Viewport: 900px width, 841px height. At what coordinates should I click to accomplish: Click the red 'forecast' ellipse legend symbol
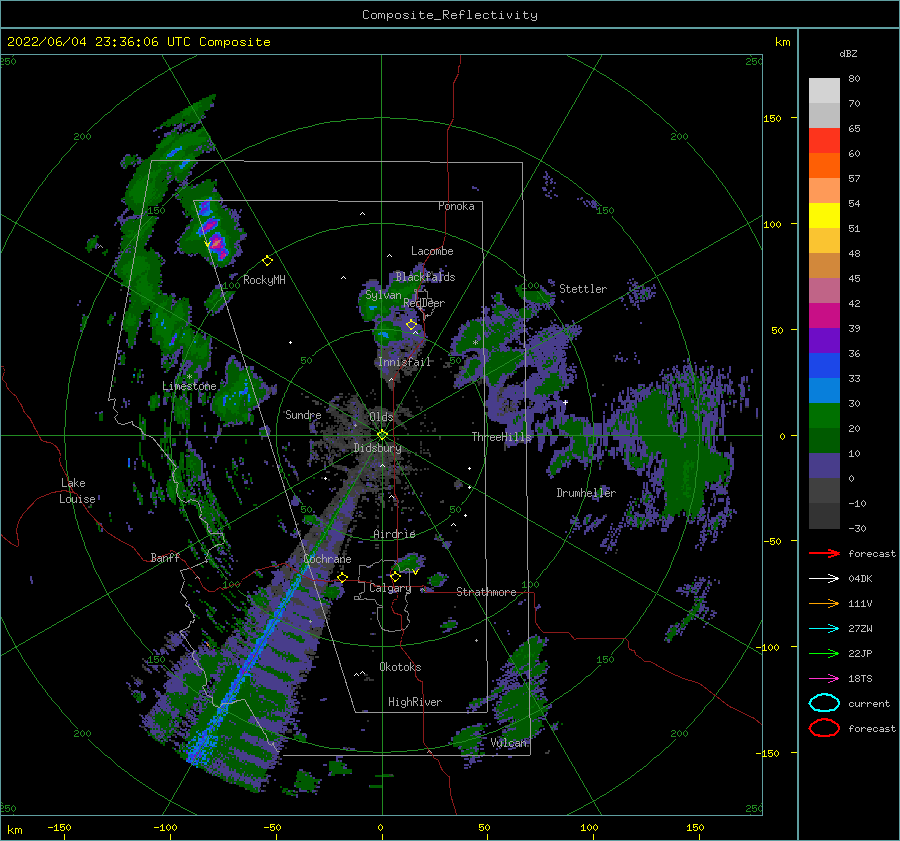[824, 728]
